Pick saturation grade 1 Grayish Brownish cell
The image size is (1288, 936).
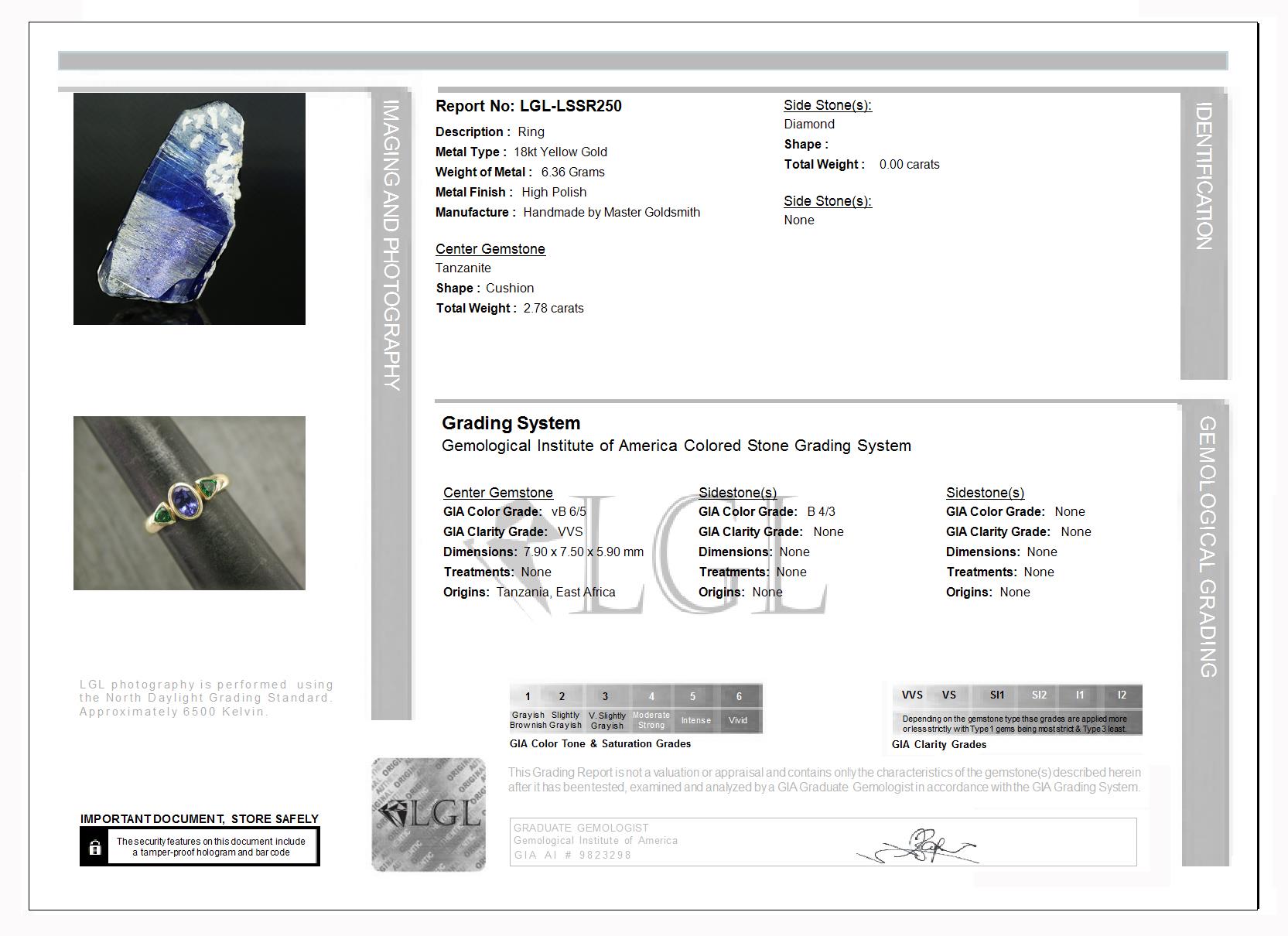(x=528, y=708)
